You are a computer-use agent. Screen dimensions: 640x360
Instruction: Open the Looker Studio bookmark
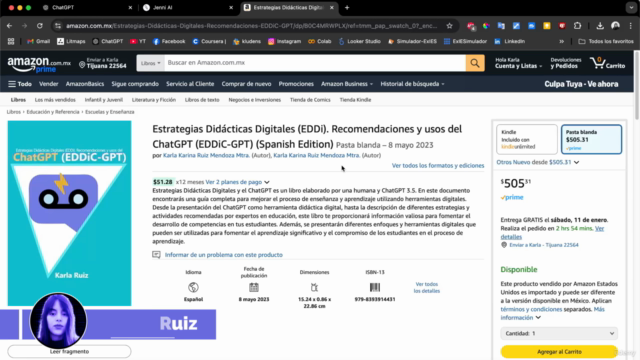[360, 41]
